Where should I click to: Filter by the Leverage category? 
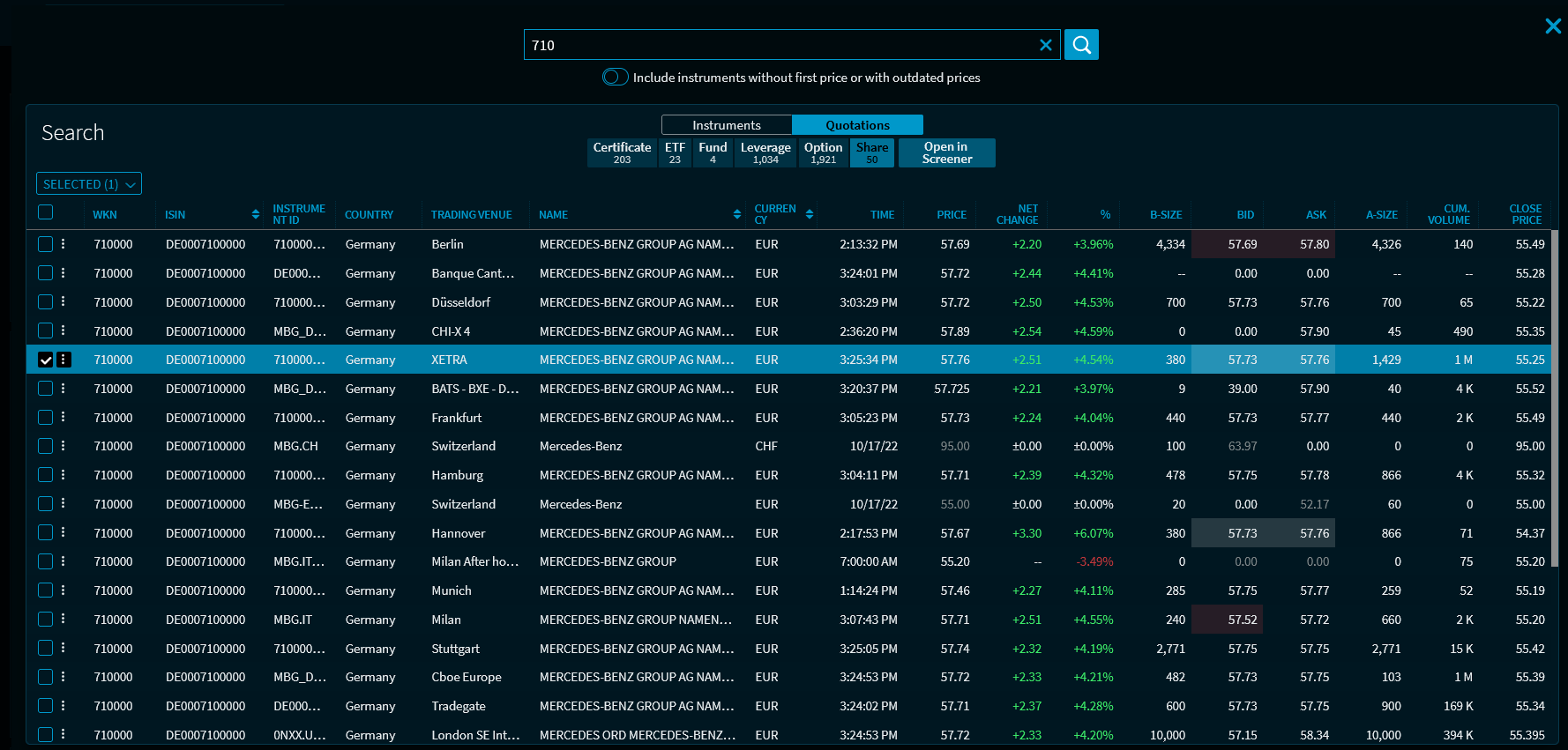[765, 152]
